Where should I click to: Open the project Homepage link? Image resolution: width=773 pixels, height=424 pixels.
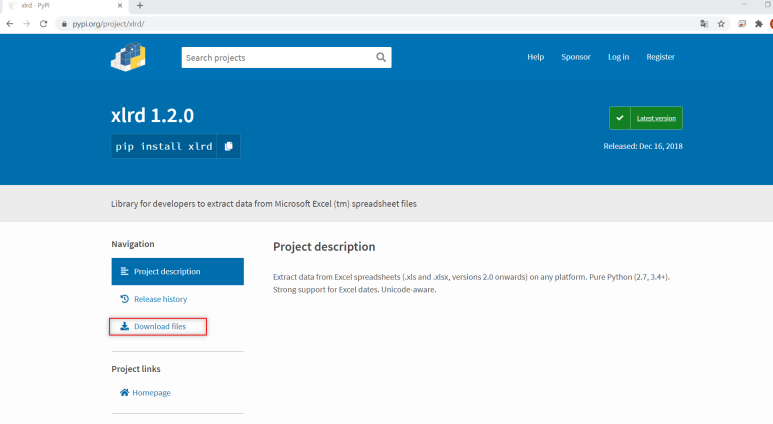coord(145,392)
